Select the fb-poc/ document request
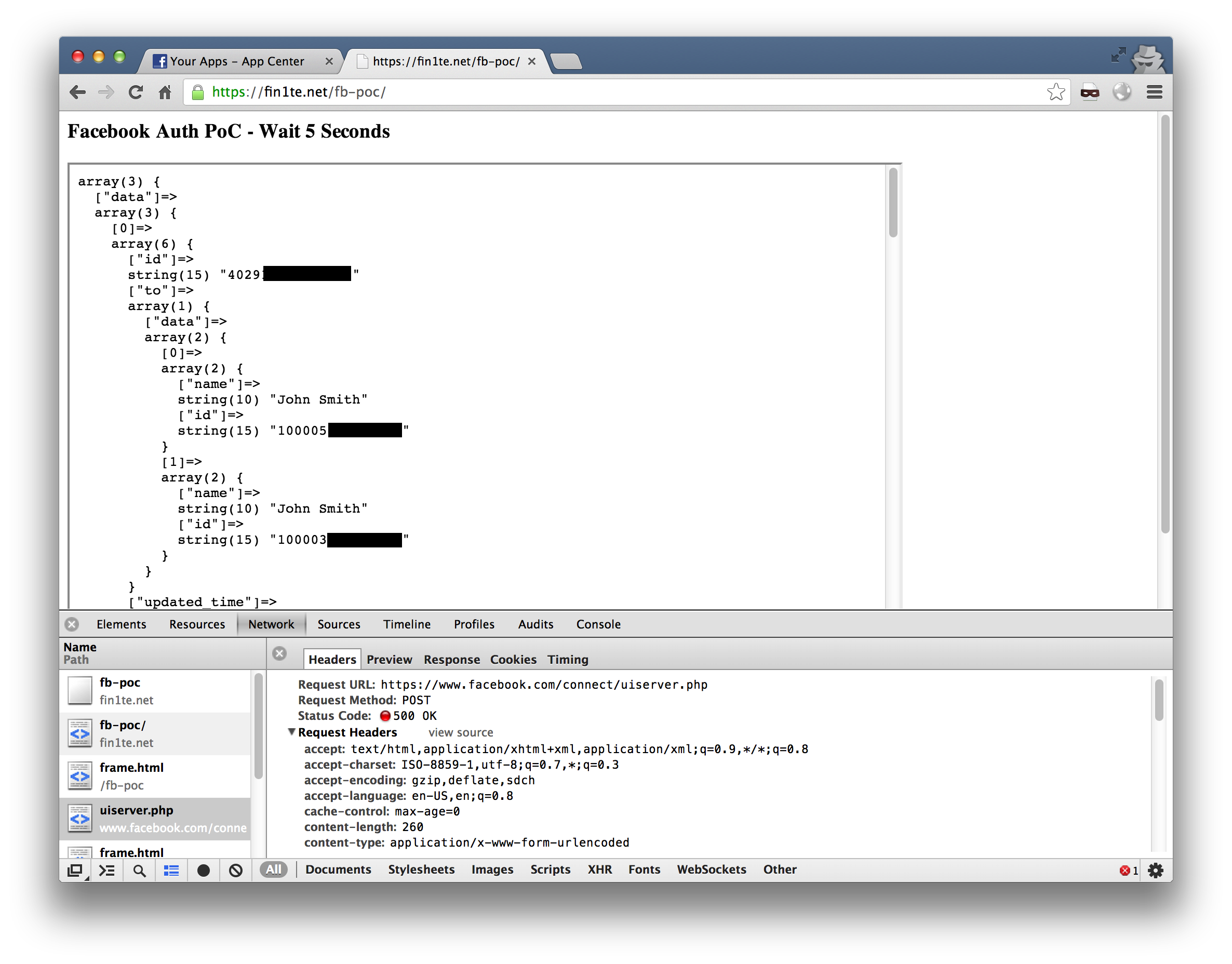This screenshot has height=964, width=1232. coord(155,733)
